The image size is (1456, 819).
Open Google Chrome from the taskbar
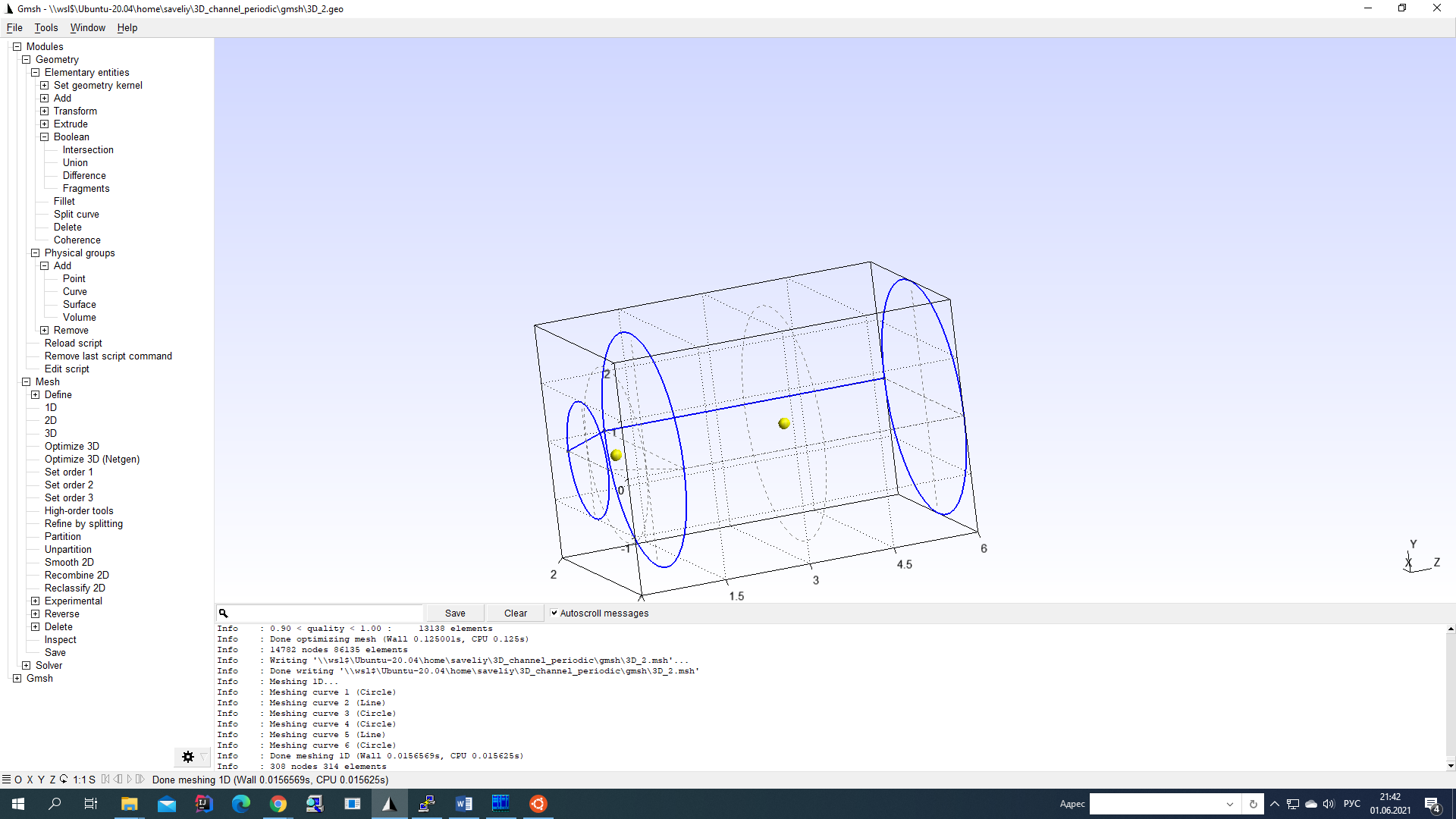pyautogui.click(x=278, y=804)
